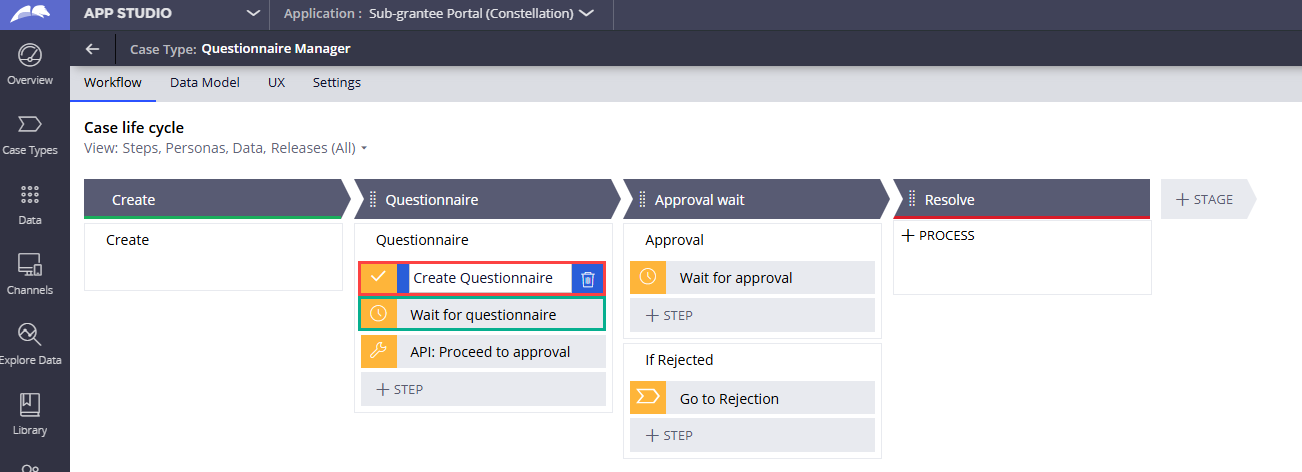Click the Wait for approval clock icon

pos(647,278)
